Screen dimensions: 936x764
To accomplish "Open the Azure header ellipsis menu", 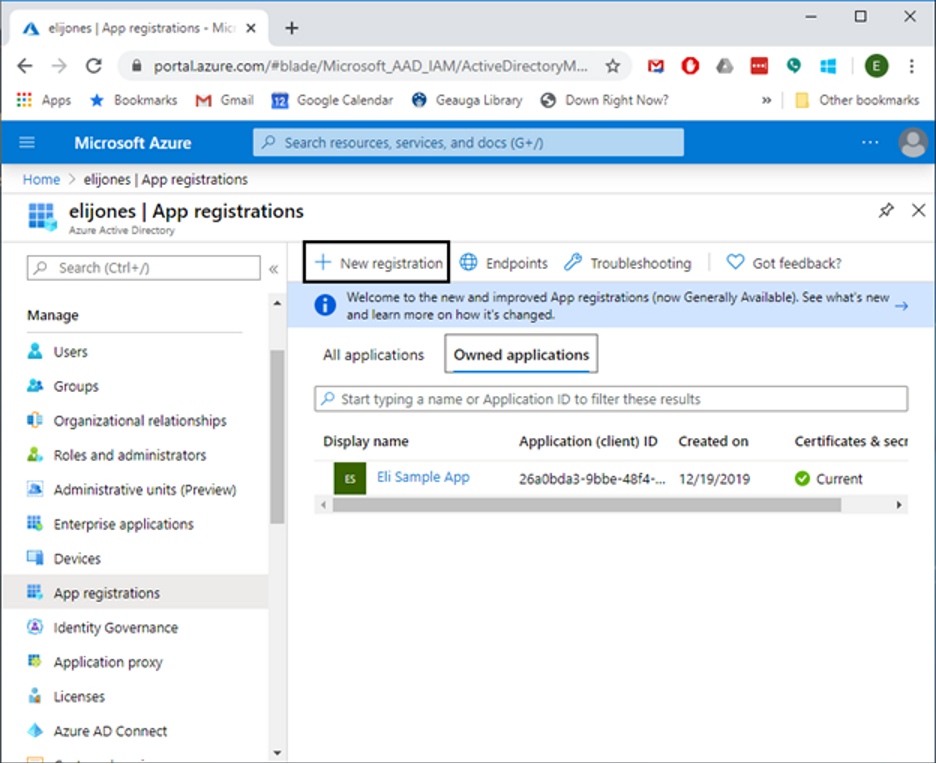I will (871, 143).
